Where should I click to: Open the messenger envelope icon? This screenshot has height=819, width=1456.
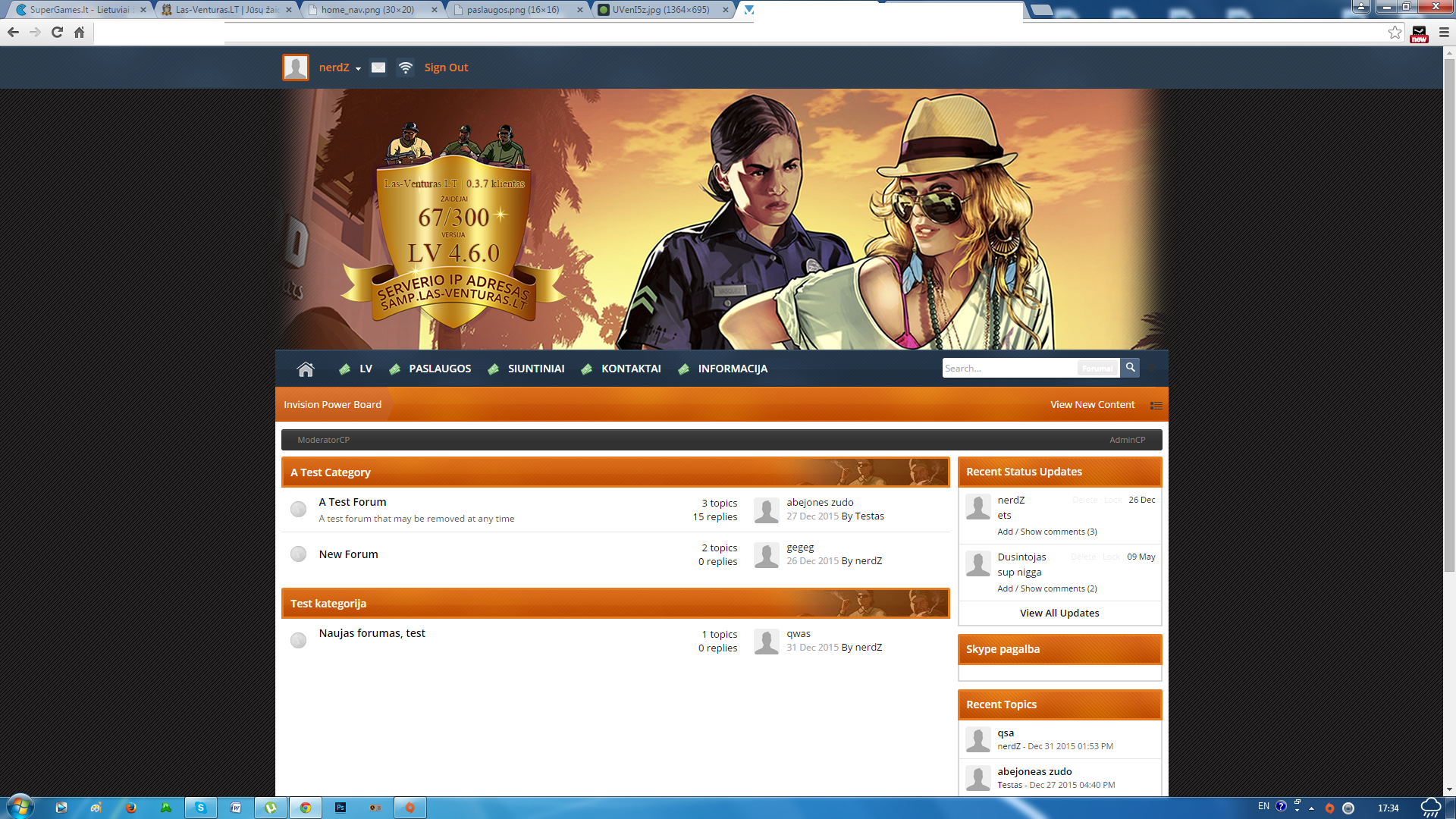[378, 67]
